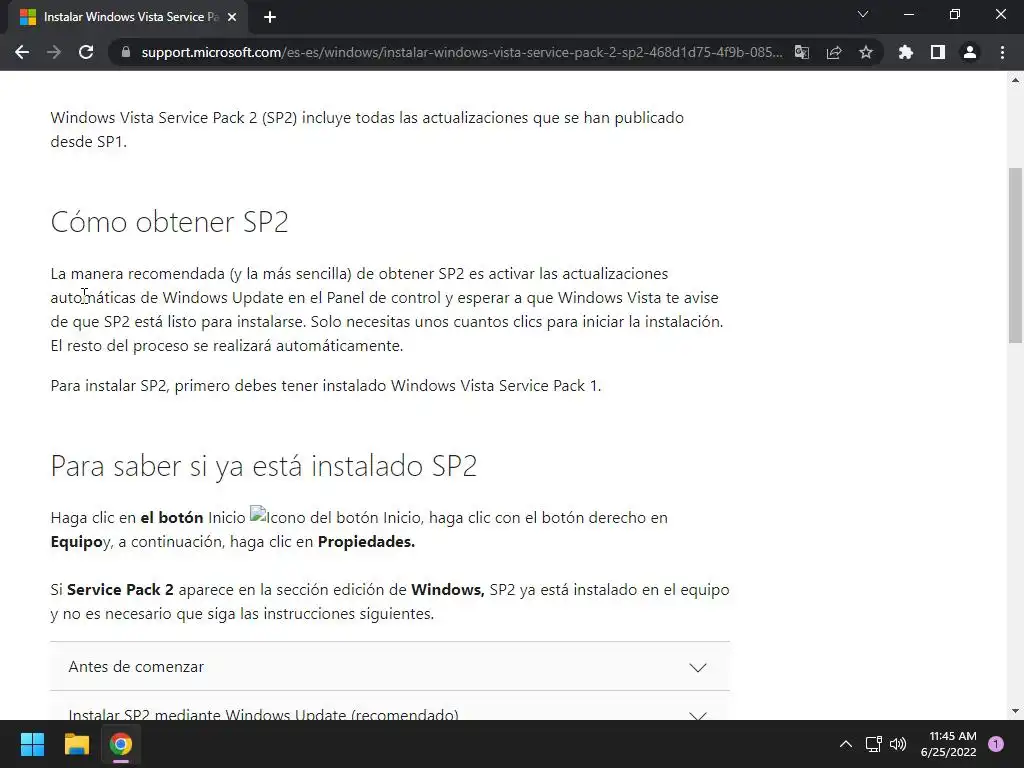Show hidden system tray icons
1024x768 pixels.
tap(845, 744)
